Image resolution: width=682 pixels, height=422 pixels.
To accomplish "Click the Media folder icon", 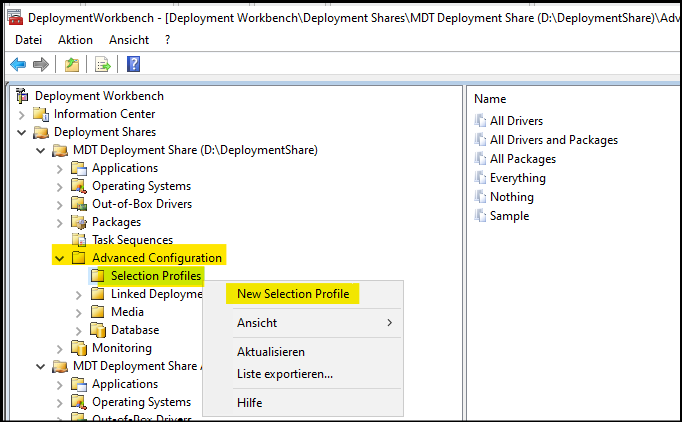I will [x=97, y=312].
